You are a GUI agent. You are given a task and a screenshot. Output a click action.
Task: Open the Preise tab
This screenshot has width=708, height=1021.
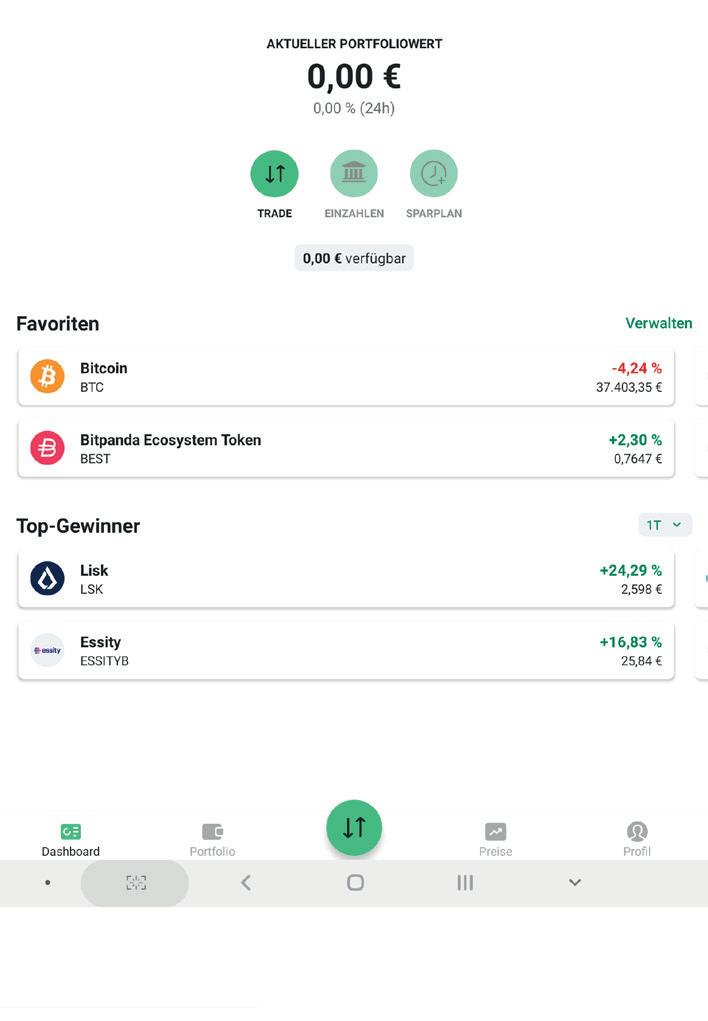495,840
